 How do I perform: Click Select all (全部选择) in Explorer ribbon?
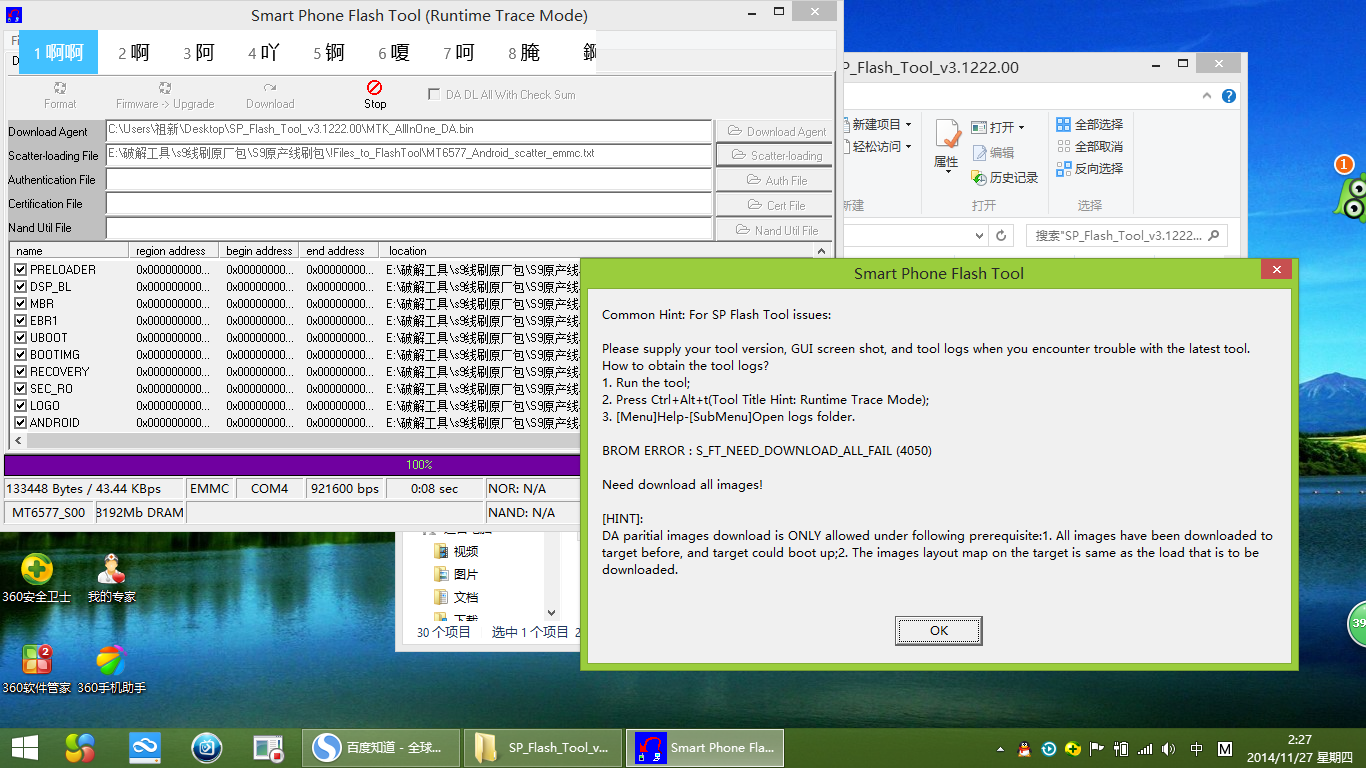coord(1089,125)
